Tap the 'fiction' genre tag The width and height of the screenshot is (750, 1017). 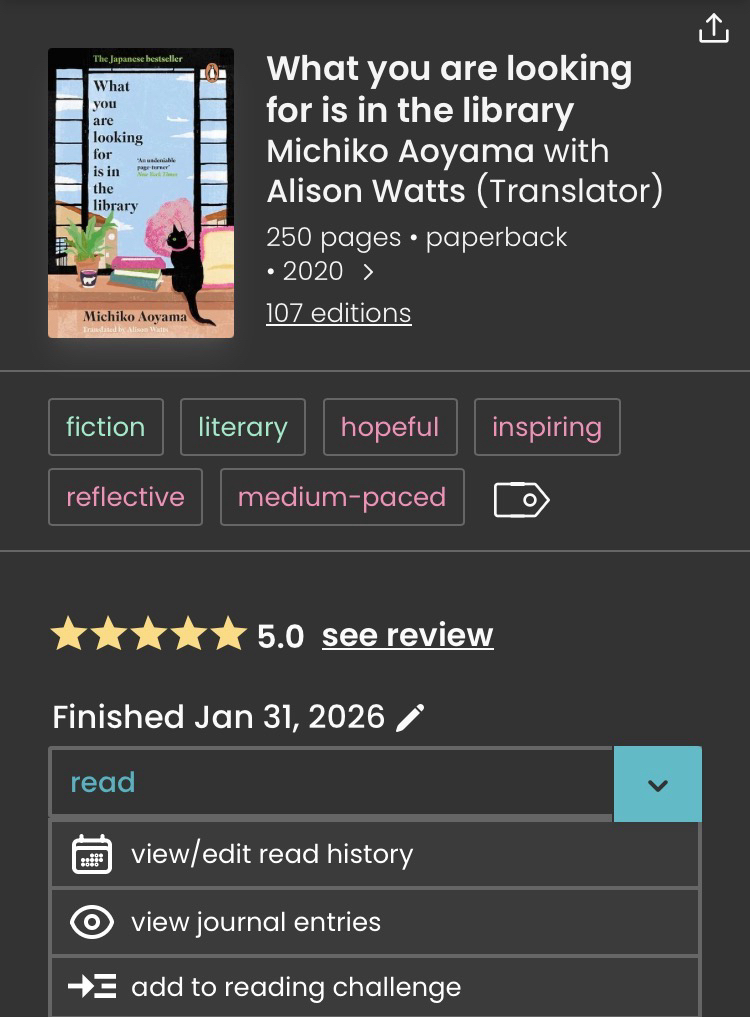[105, 427]
